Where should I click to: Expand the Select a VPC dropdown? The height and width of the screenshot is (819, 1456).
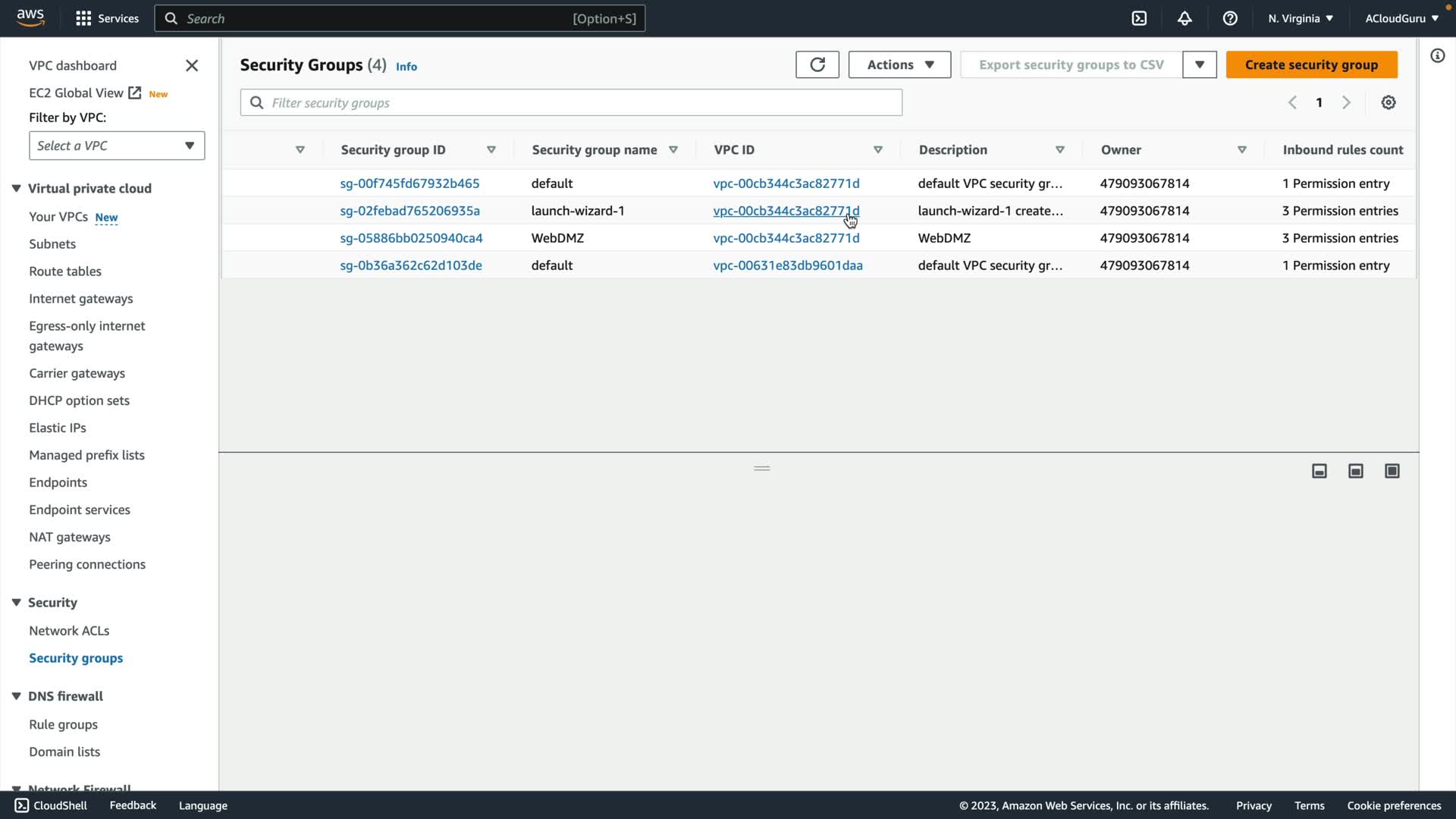coord(117,146)
